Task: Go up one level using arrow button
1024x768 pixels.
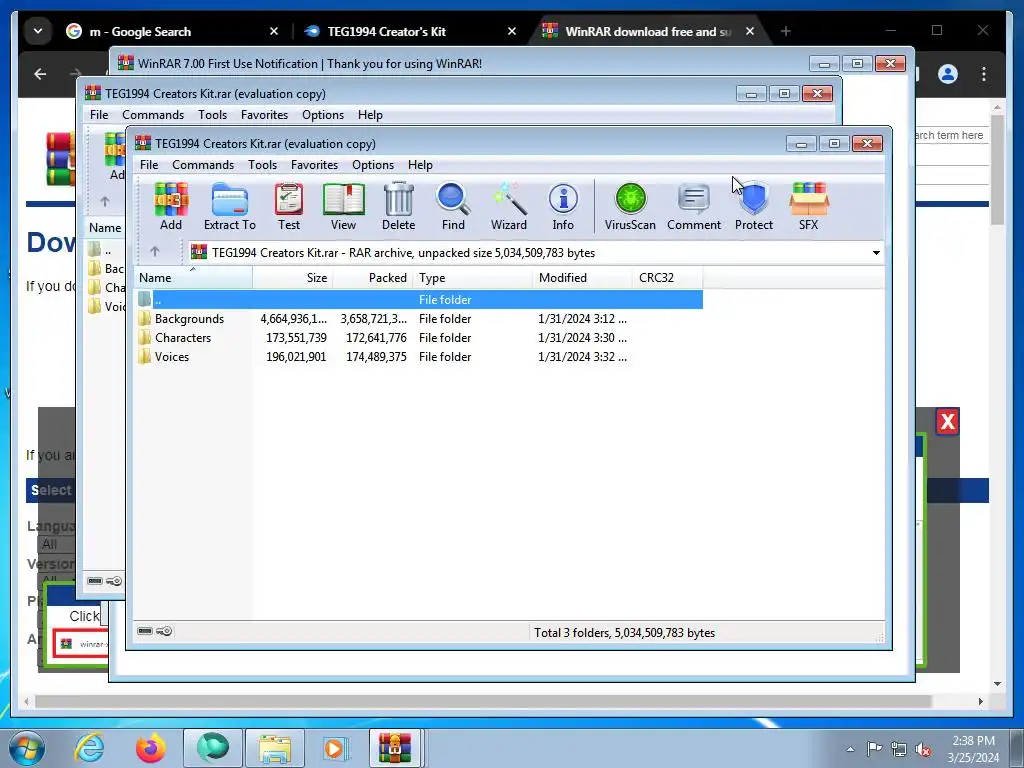Action: click(155, 251)
